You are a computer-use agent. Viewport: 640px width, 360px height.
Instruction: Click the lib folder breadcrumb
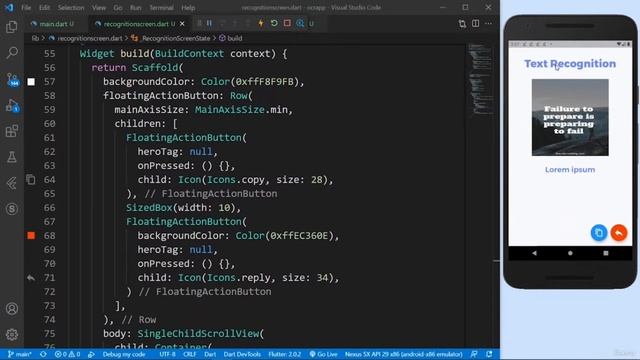[36, 38]
